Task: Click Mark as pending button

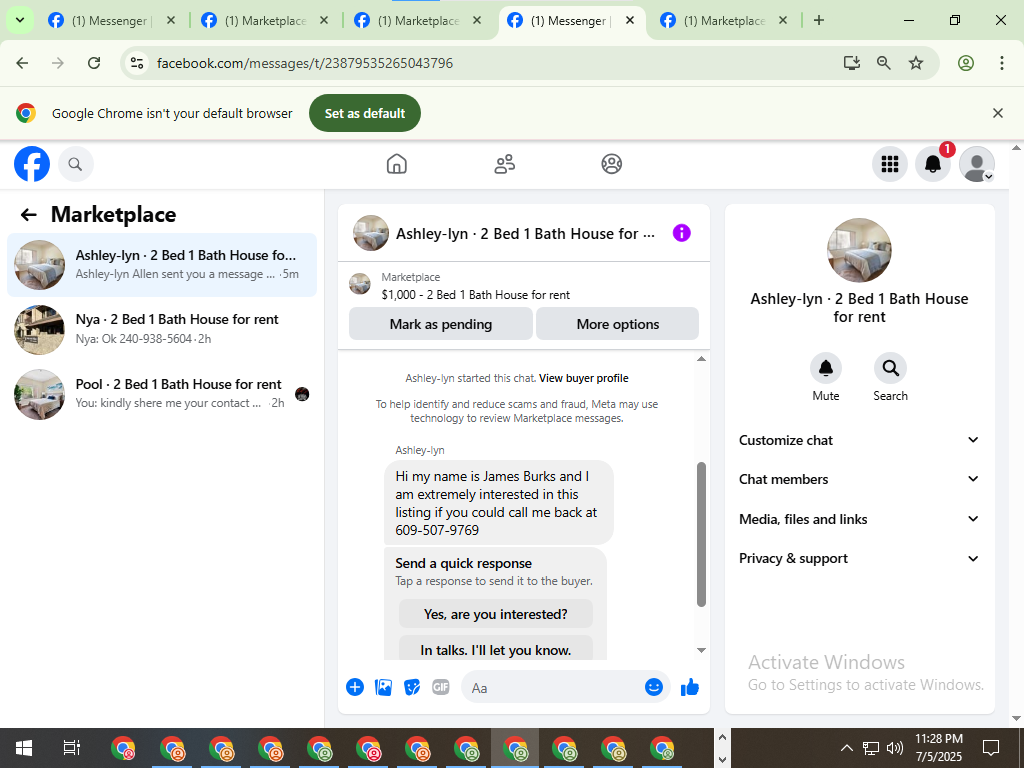Action: [x=441, y=324]
